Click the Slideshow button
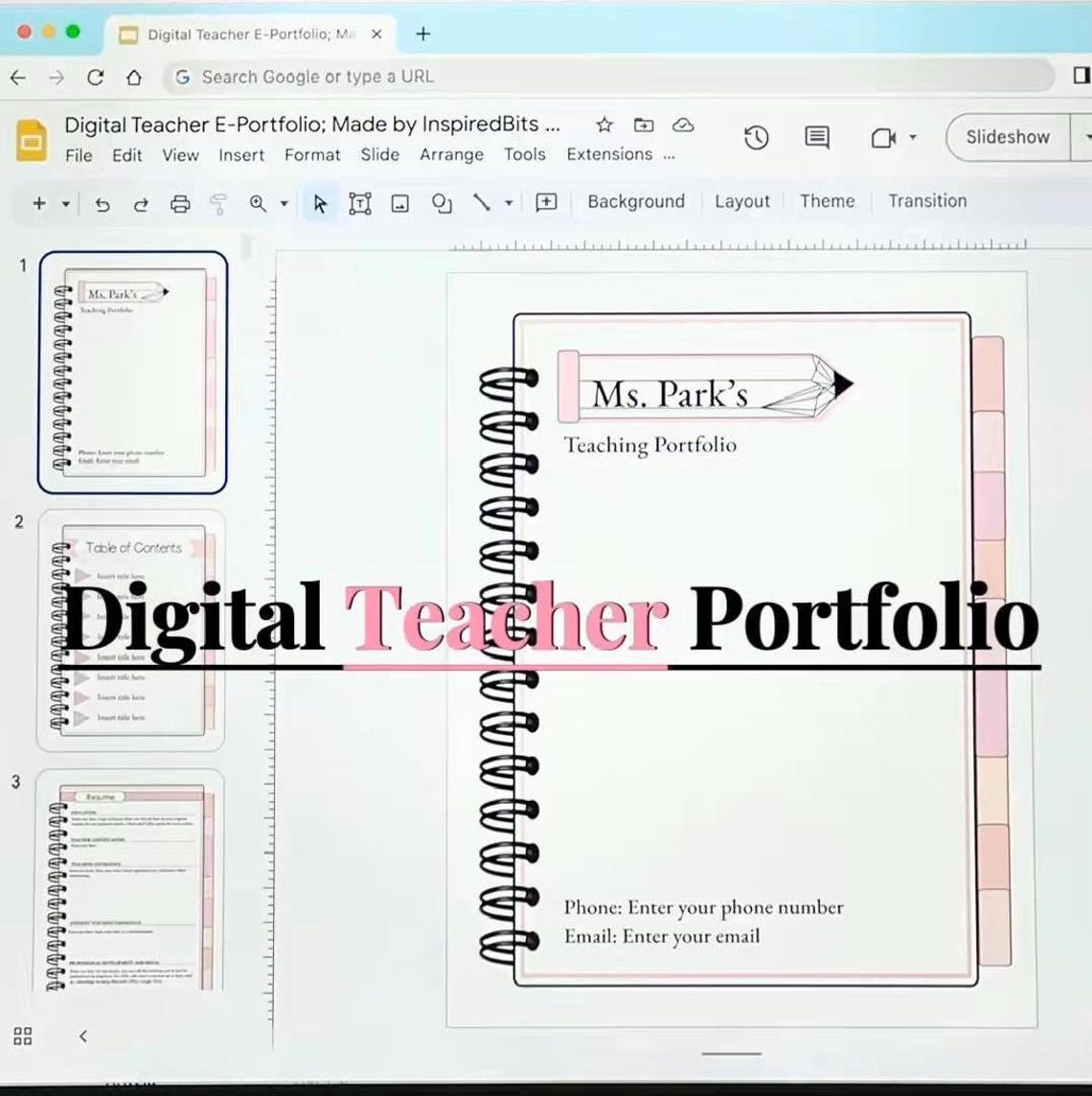 click(x=1007, y=137)
